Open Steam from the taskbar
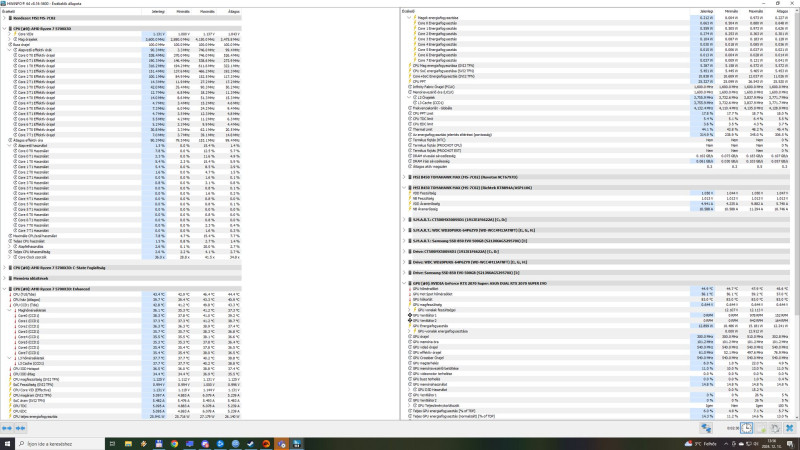800x450 pixels. [x=251, y=444]
